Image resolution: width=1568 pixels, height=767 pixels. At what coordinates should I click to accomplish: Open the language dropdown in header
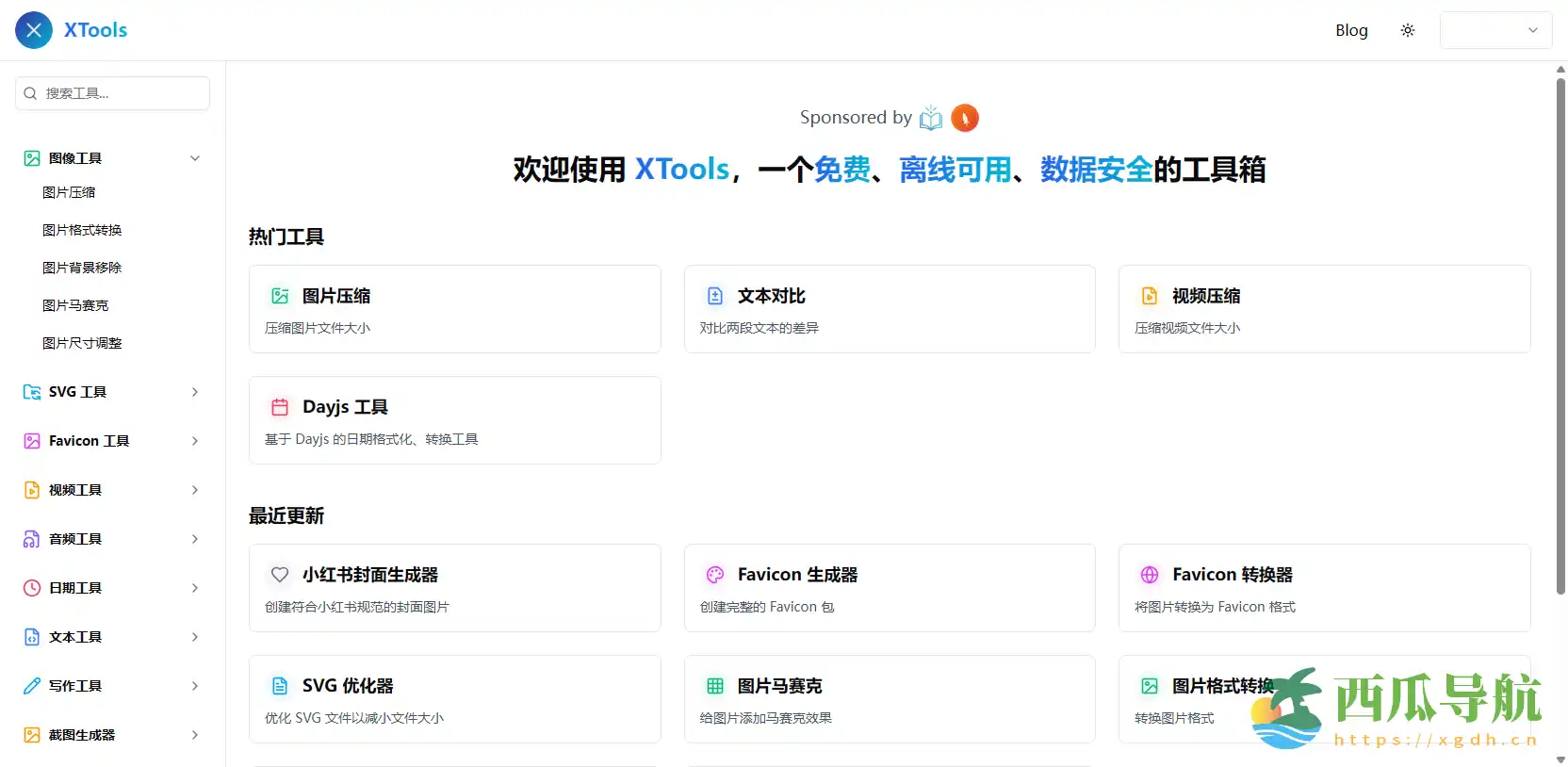click(x=1495, y=30)
